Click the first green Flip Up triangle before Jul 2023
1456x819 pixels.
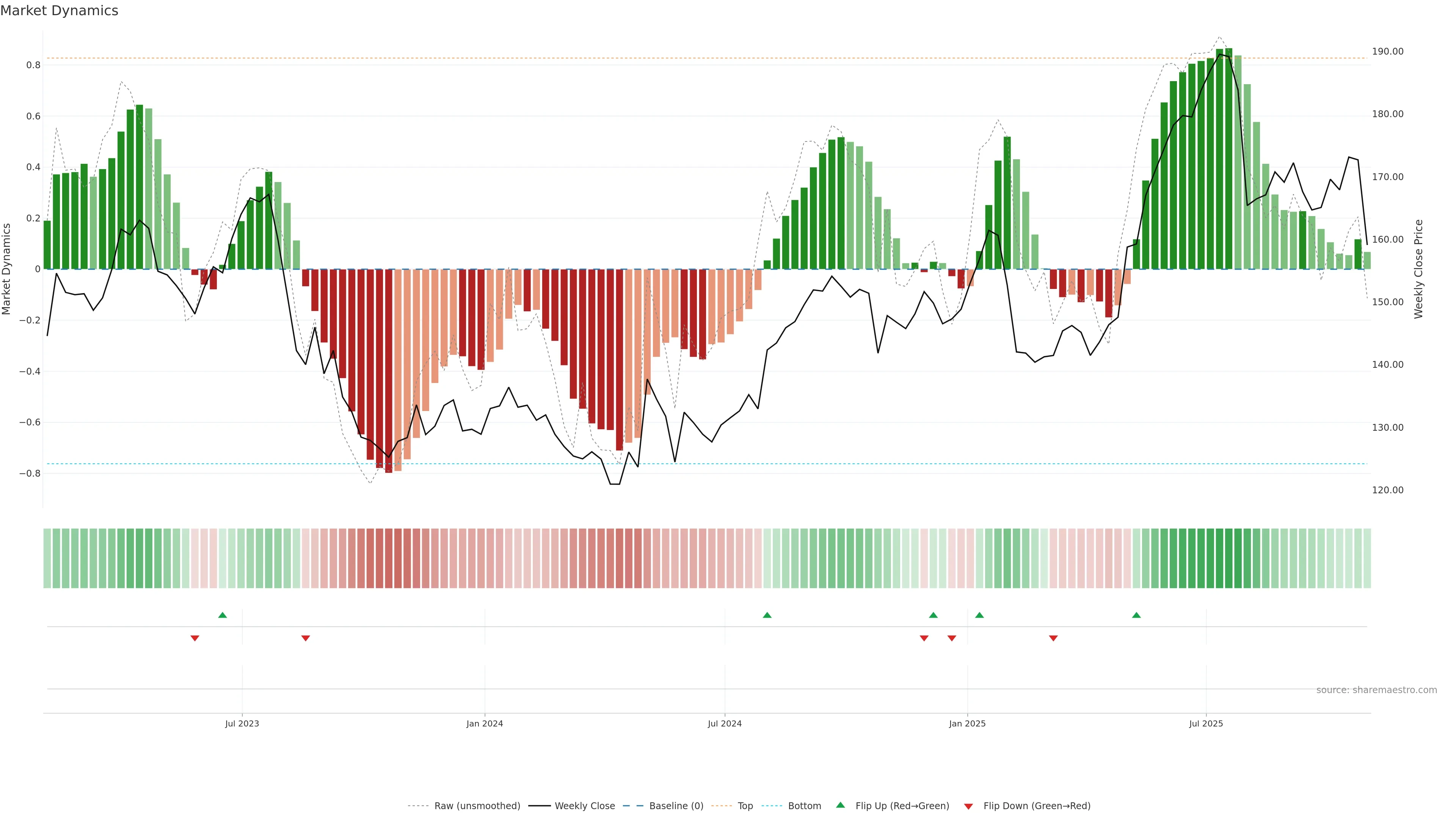click(x=222, y=615)
